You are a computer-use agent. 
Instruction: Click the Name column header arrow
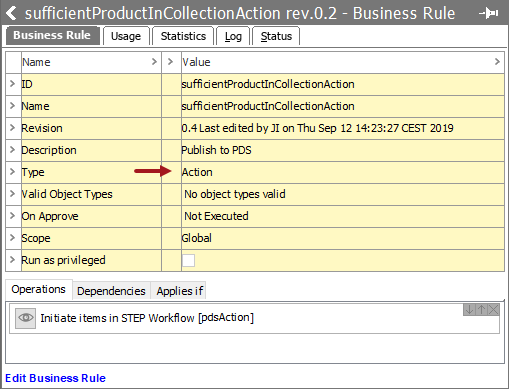pyautogui.click(x=154, y=62)
